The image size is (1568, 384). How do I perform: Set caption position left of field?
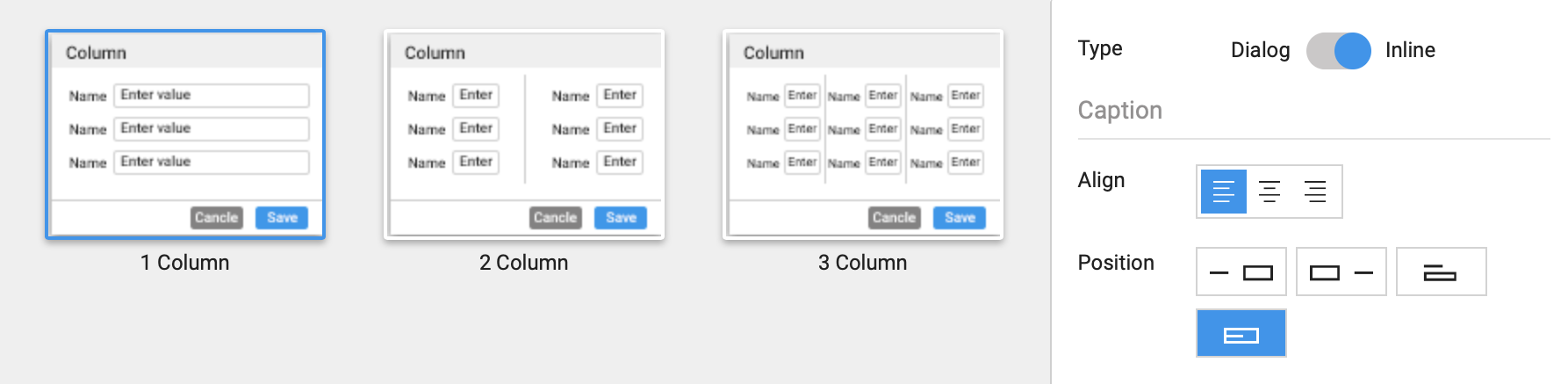click(1241, 272)
